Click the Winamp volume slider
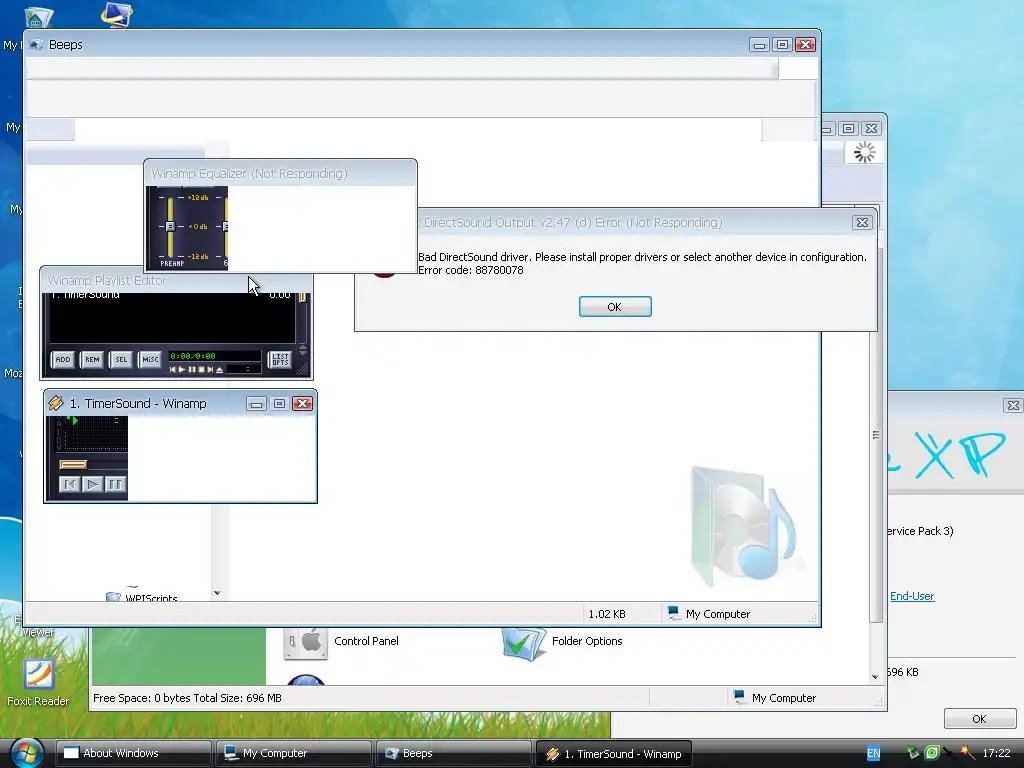1024x768 pixels. point(73,464)
